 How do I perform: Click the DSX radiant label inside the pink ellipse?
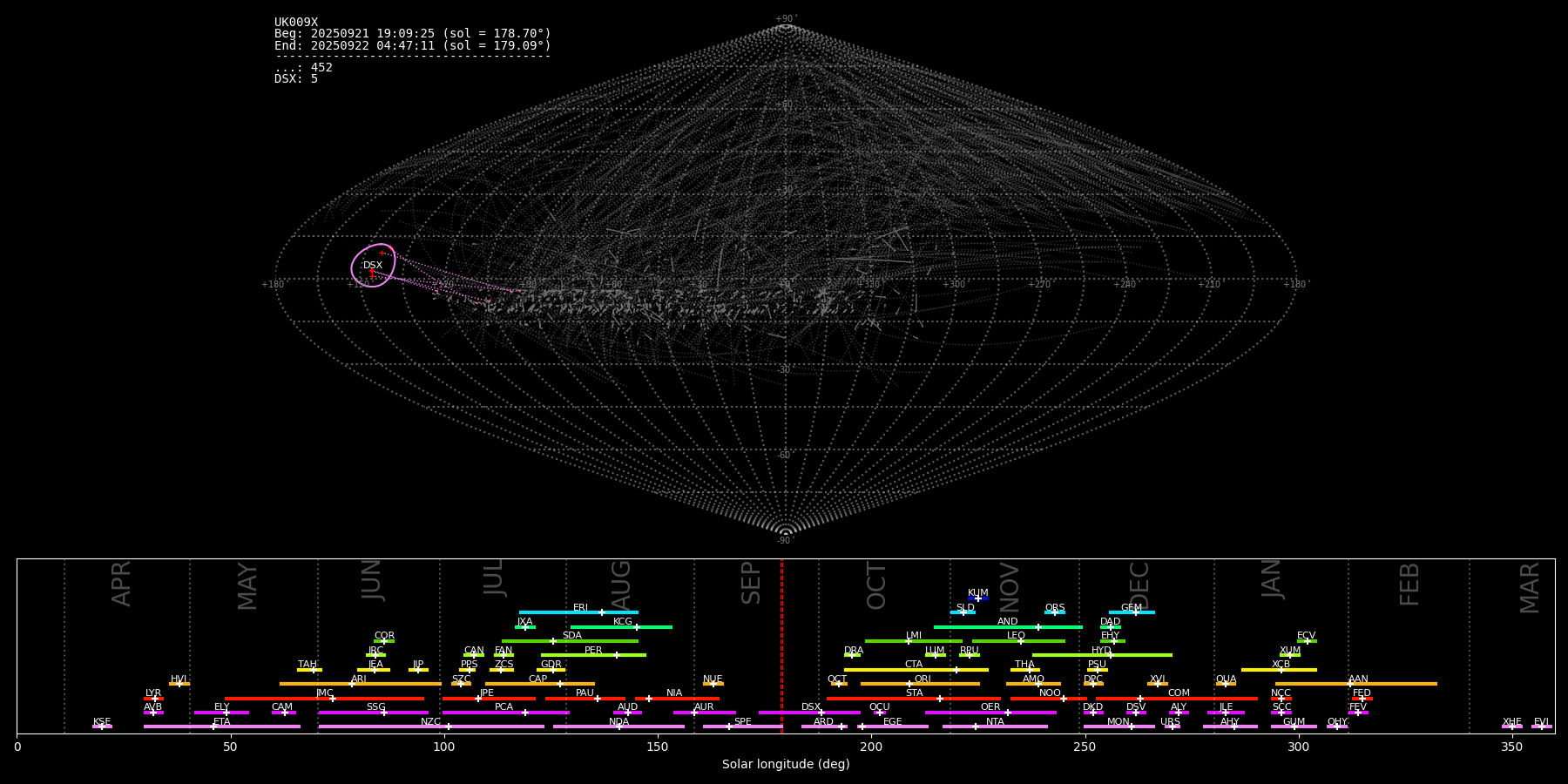click(x=373, y=265)
